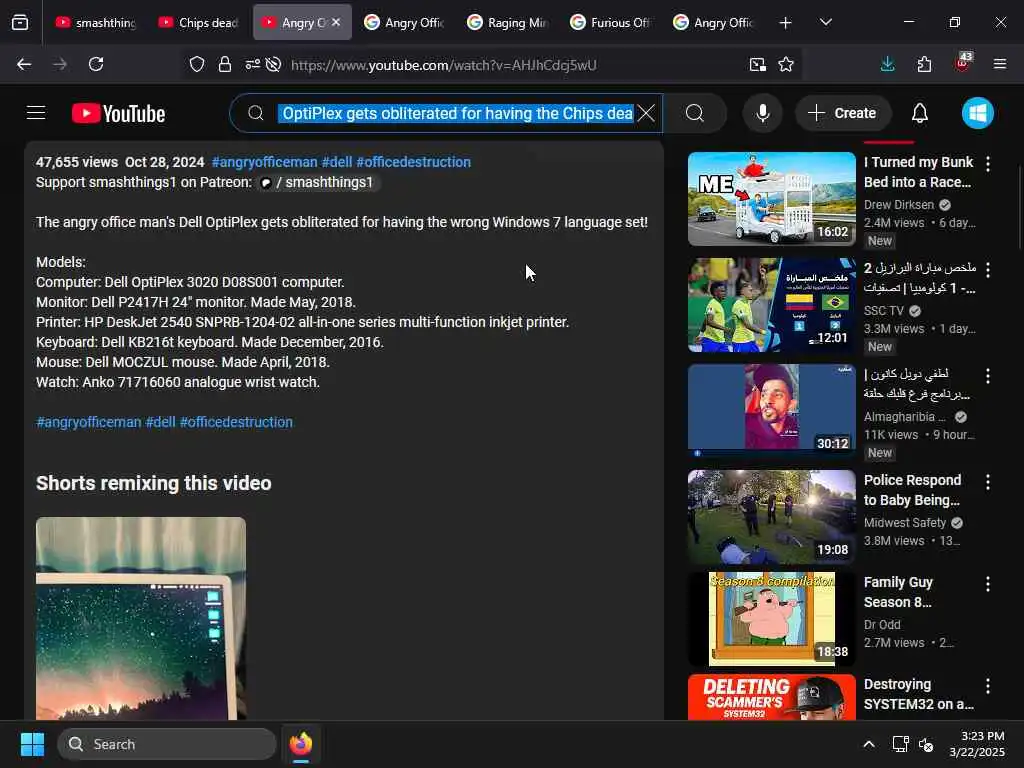Viewport: 1024px width, 768px height.
Task: Open the Deleting Scammer's System32 thumbnail
Action: click(x=771, y=697)
